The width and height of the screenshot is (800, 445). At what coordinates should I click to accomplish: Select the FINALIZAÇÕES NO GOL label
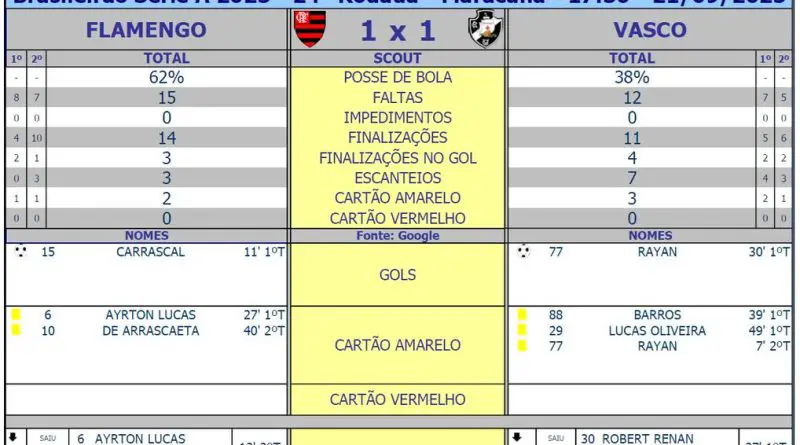pyautogui.click(x=397, y=158)
